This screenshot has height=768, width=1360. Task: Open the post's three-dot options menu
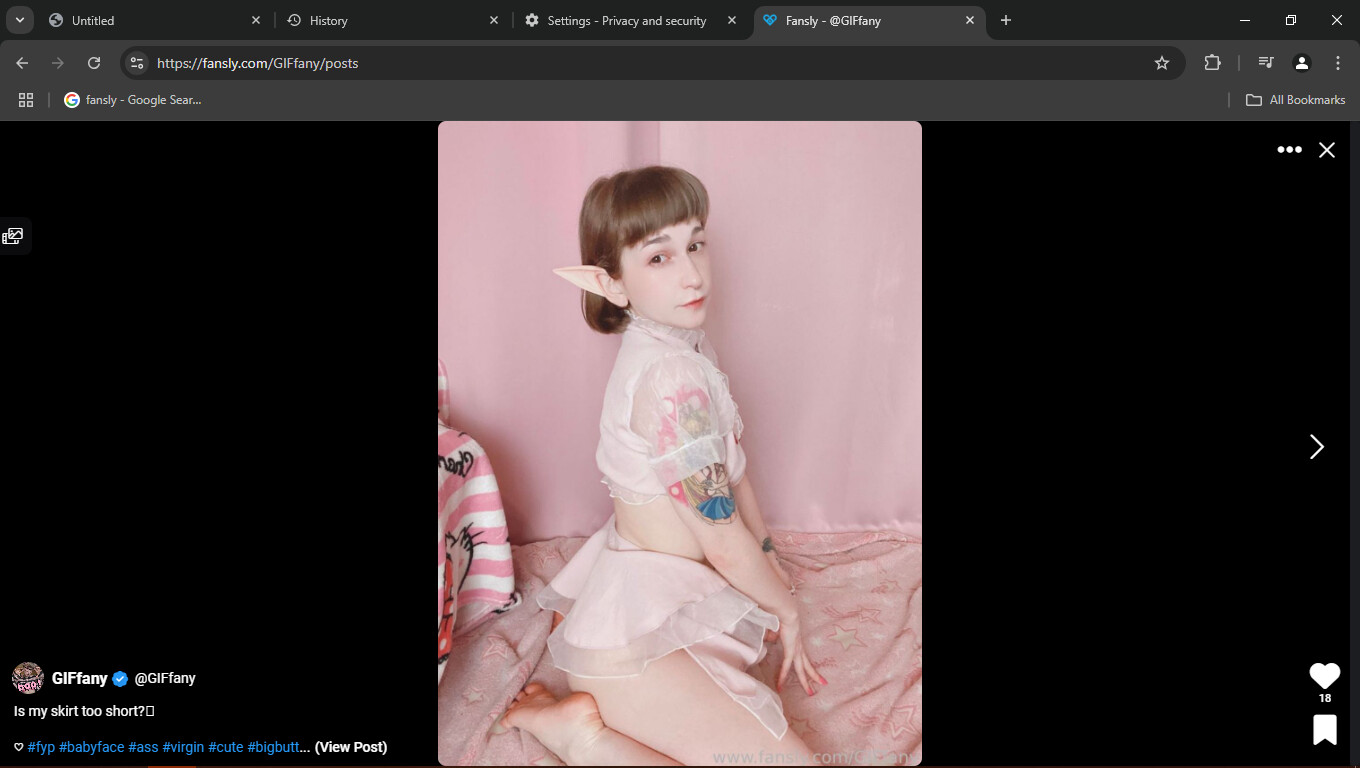(x=1289, y=150)
